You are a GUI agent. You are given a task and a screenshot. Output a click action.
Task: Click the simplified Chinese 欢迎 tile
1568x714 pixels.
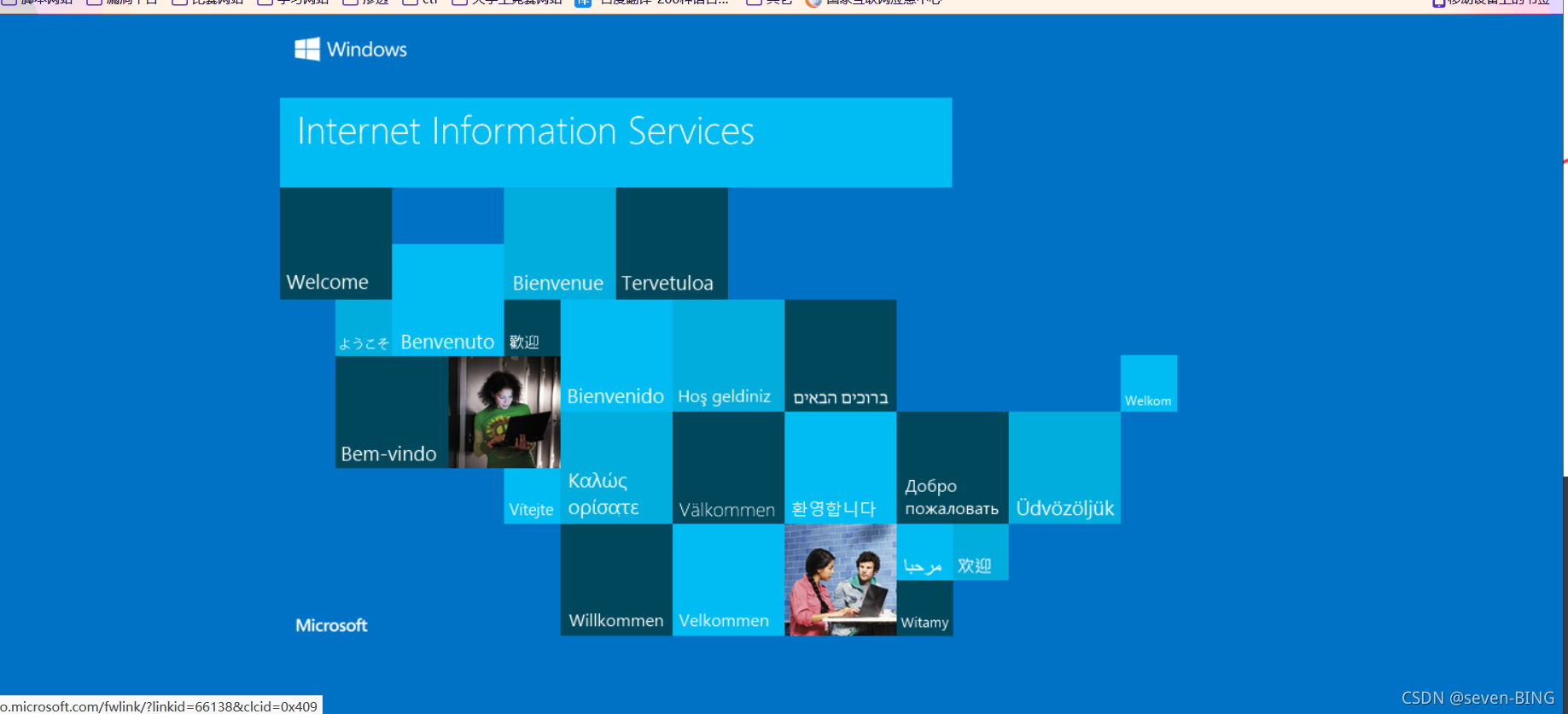[981, 552]
